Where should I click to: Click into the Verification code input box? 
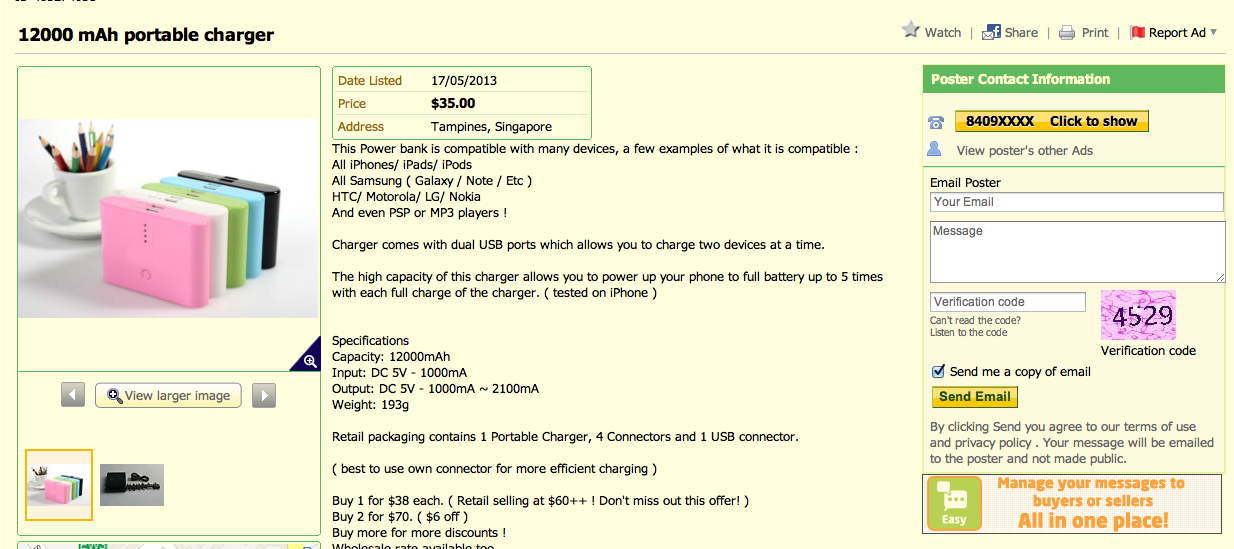(1007, 302)
